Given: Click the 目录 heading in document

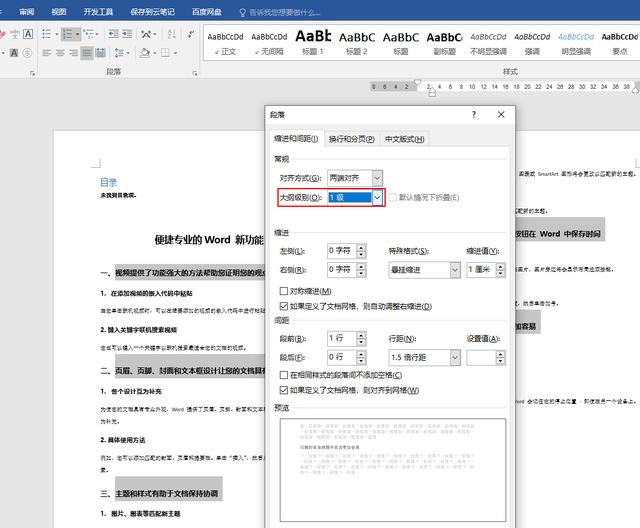Looking at the screenshot, I should point(109,182).
